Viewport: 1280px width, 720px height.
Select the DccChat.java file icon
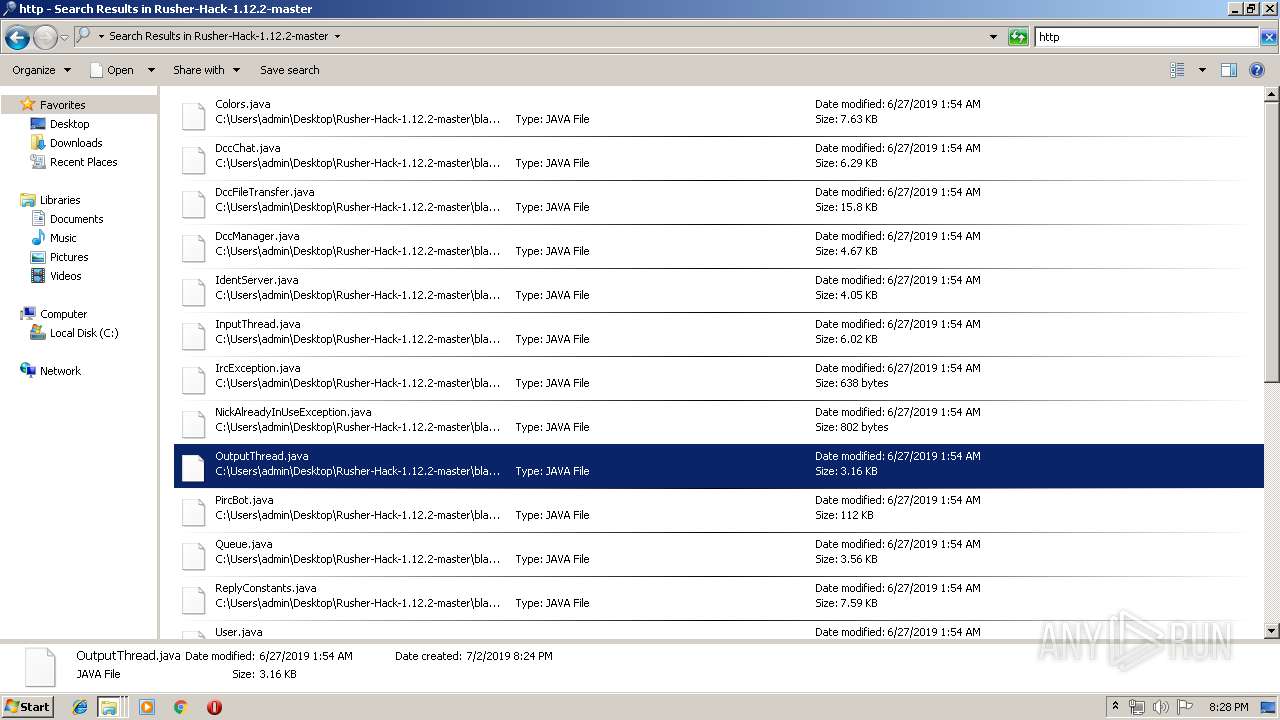pos(193,160)
